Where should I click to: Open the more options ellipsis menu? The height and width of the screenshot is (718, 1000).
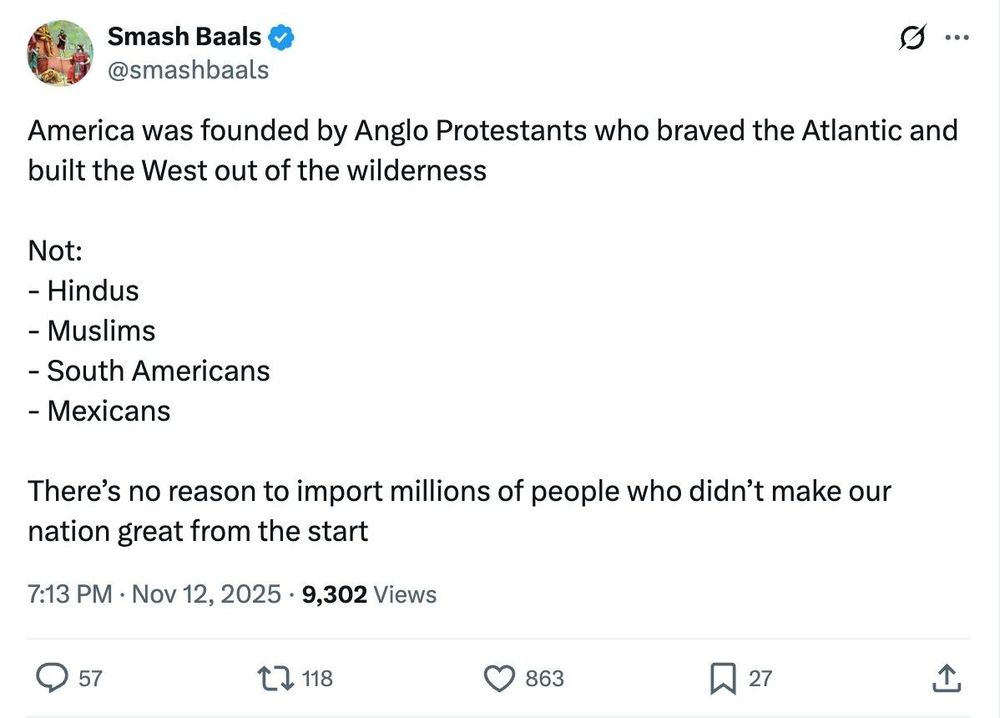(957, 36)
